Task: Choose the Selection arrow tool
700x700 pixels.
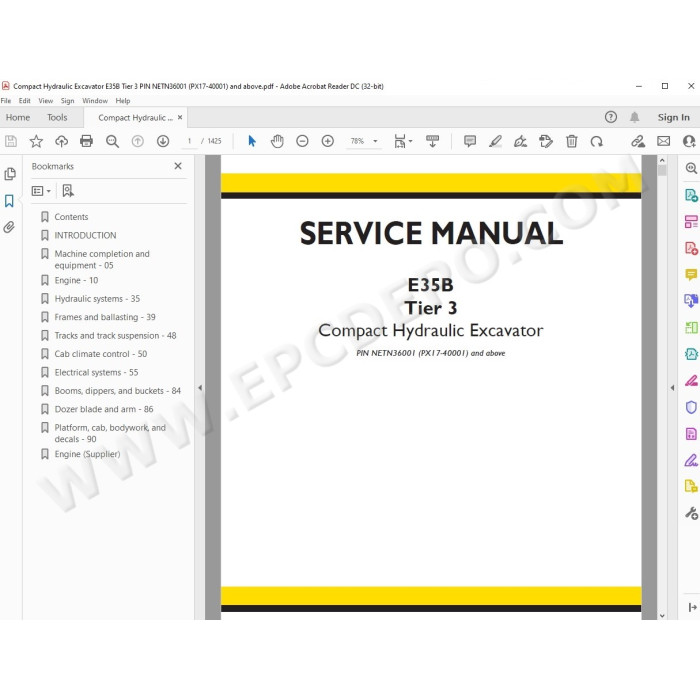Action: point(252,142)
